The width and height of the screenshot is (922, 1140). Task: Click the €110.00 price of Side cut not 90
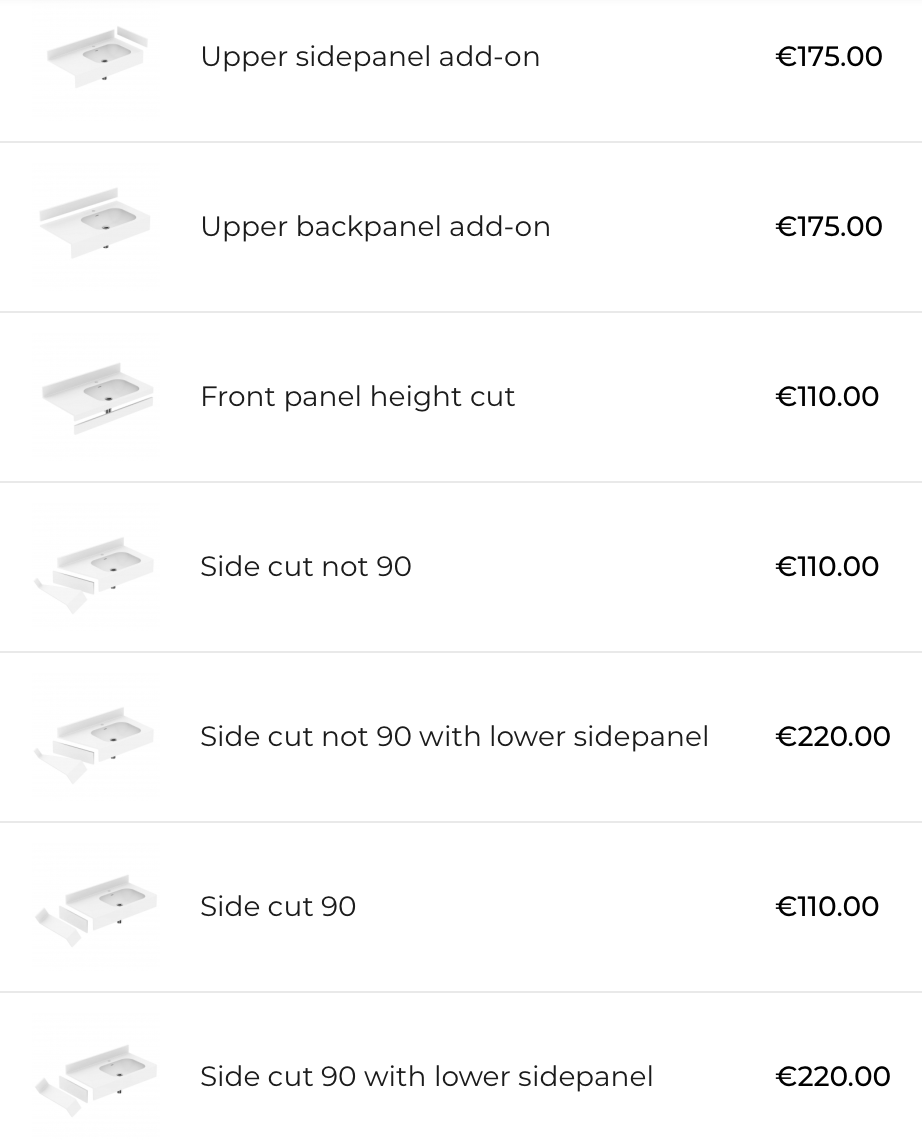827,567
